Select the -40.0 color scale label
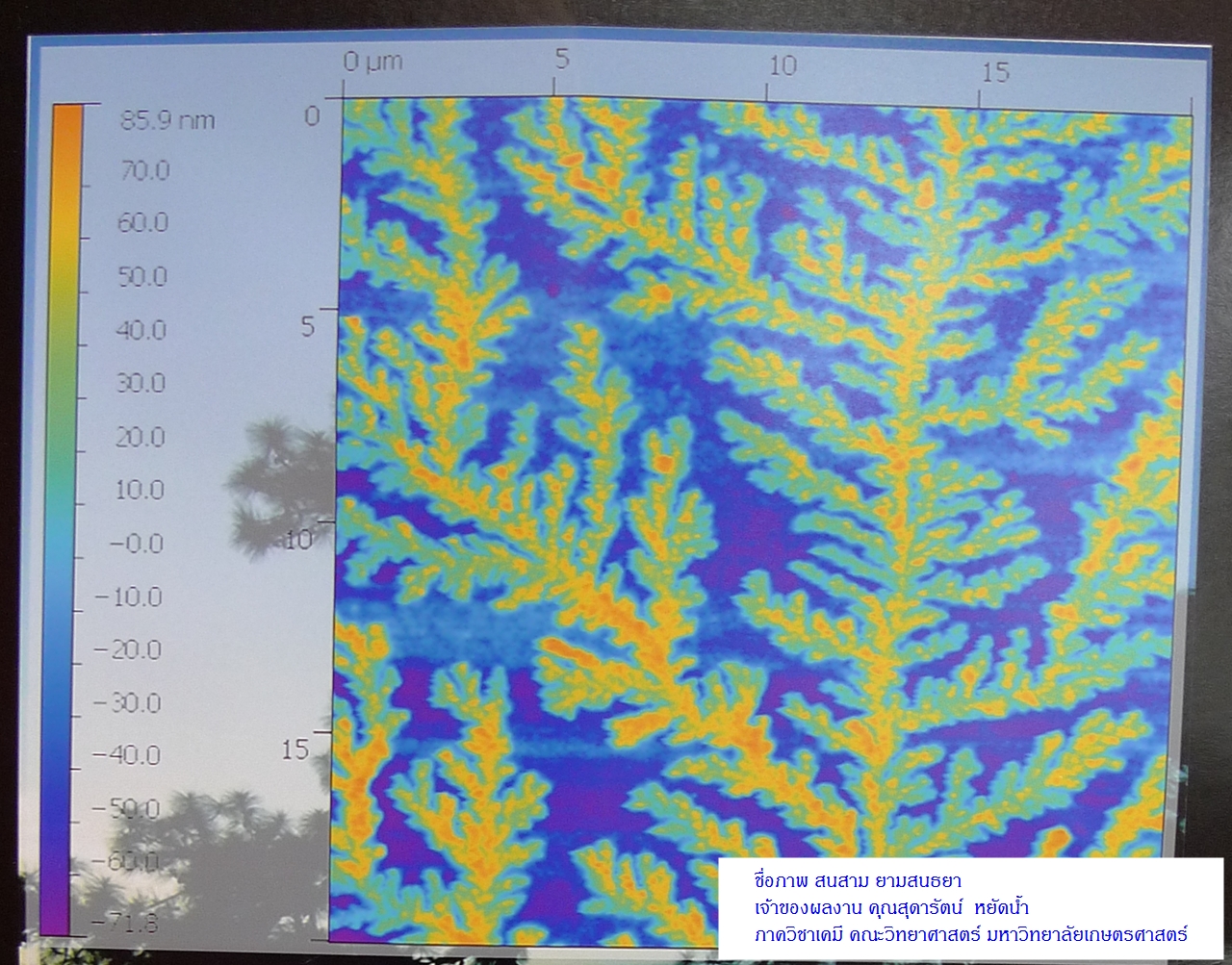 coord(126,755)
